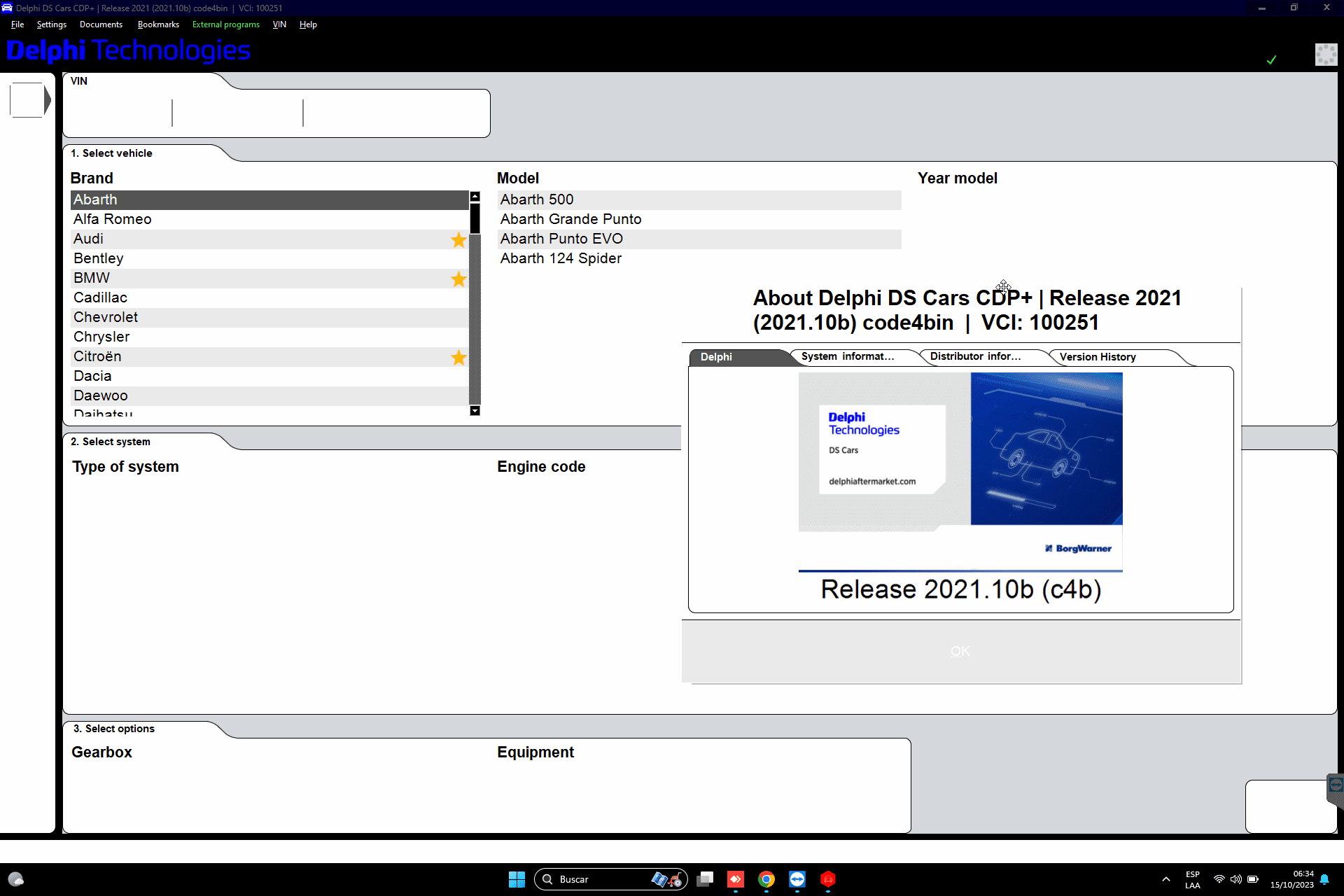Click the notifications bell in the system tray
Image resolution: width=1344 pixels, height=896 pixels.
click(1325, 880)
